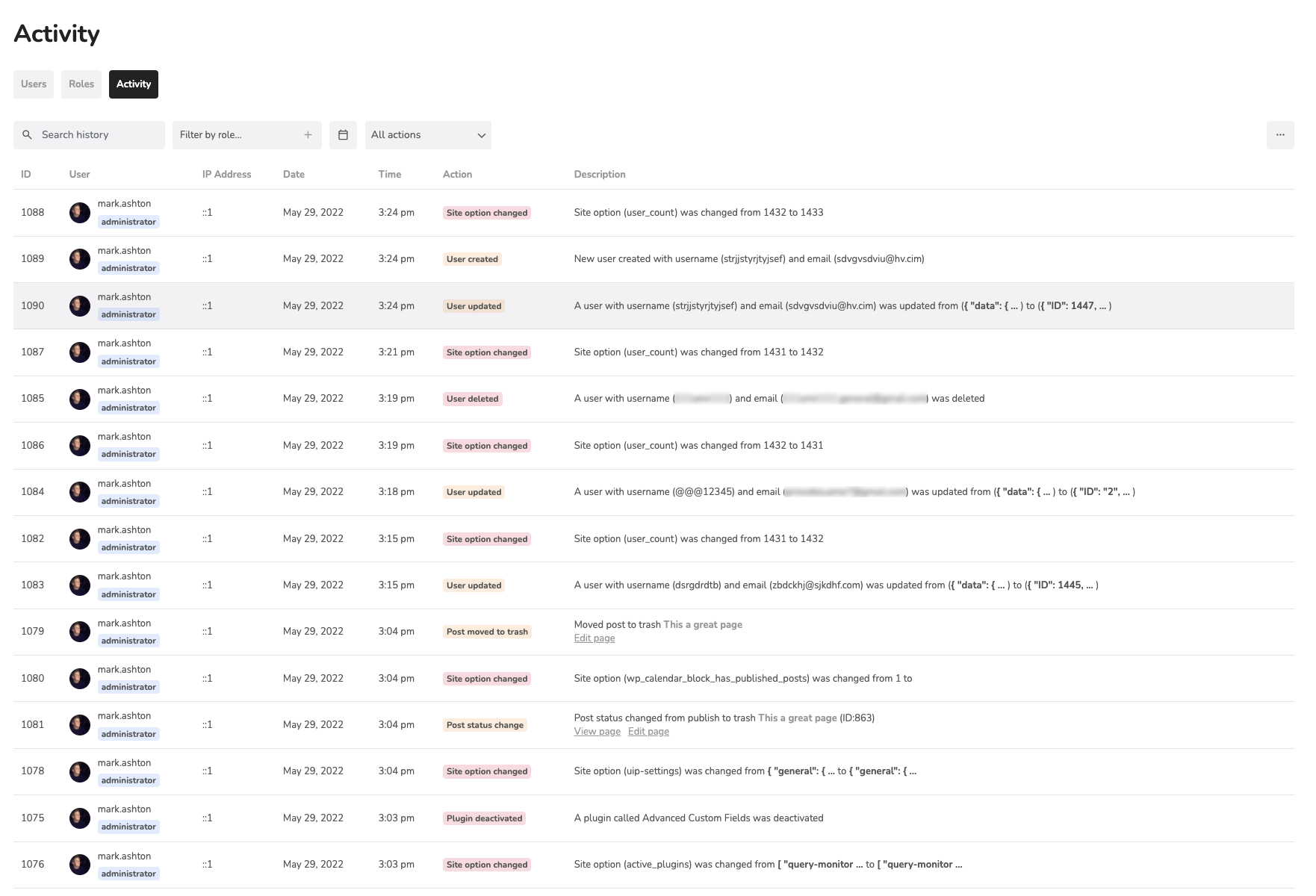Image resolution: width=1316 pixels, height=896 pixels.
Task: Click the search magnifier icon
Action: click(28, 135)
